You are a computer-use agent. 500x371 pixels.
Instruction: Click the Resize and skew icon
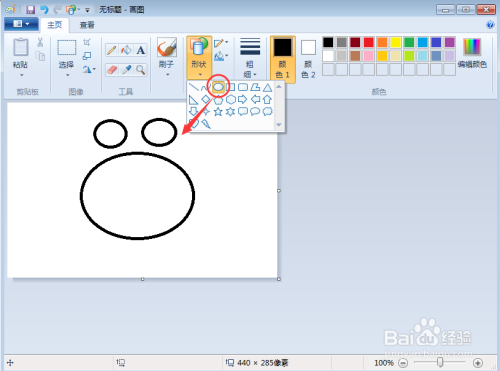[x=87, y=56]
